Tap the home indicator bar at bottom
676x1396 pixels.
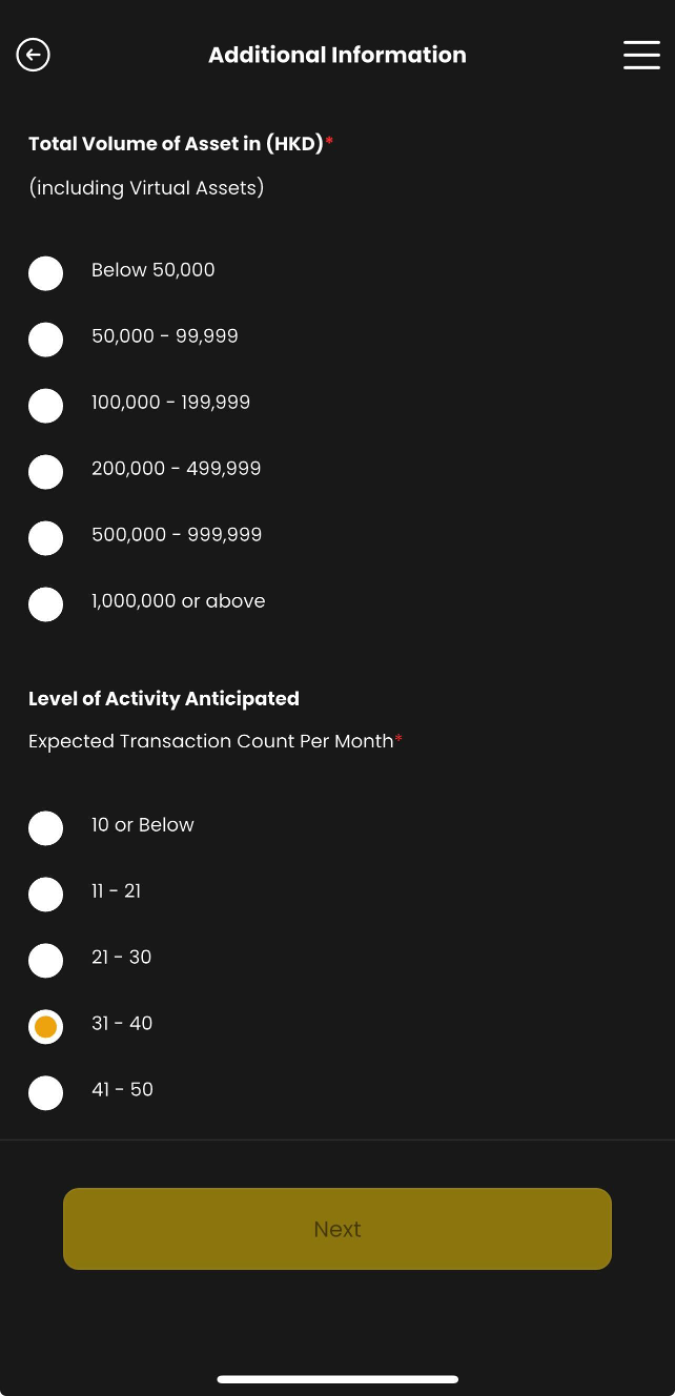pyautogui.click(x=337, y=1380)
